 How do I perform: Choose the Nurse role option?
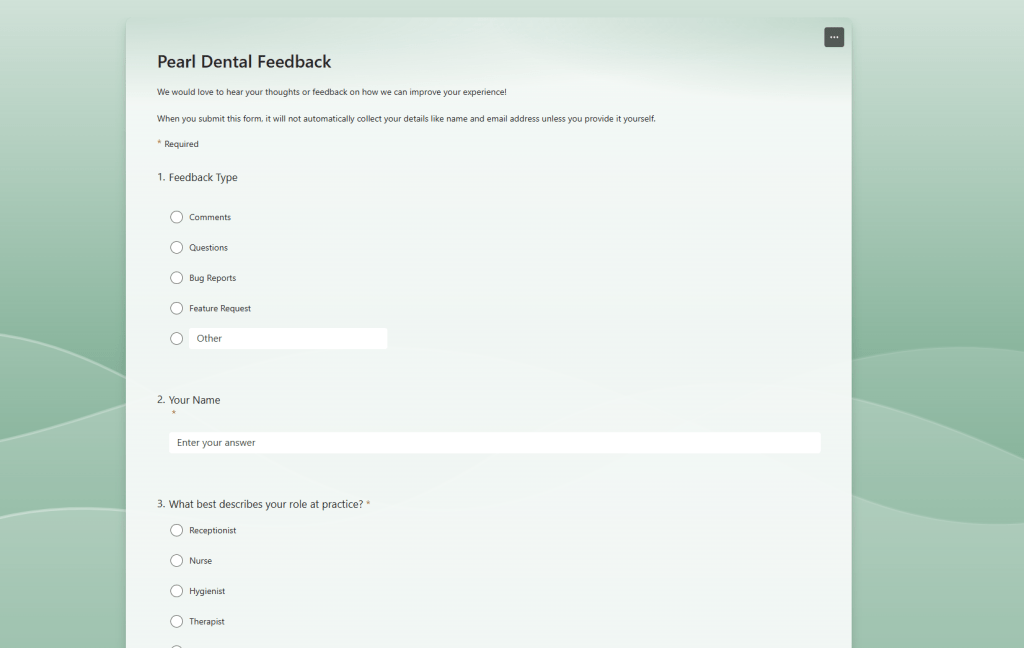[177, 561]
